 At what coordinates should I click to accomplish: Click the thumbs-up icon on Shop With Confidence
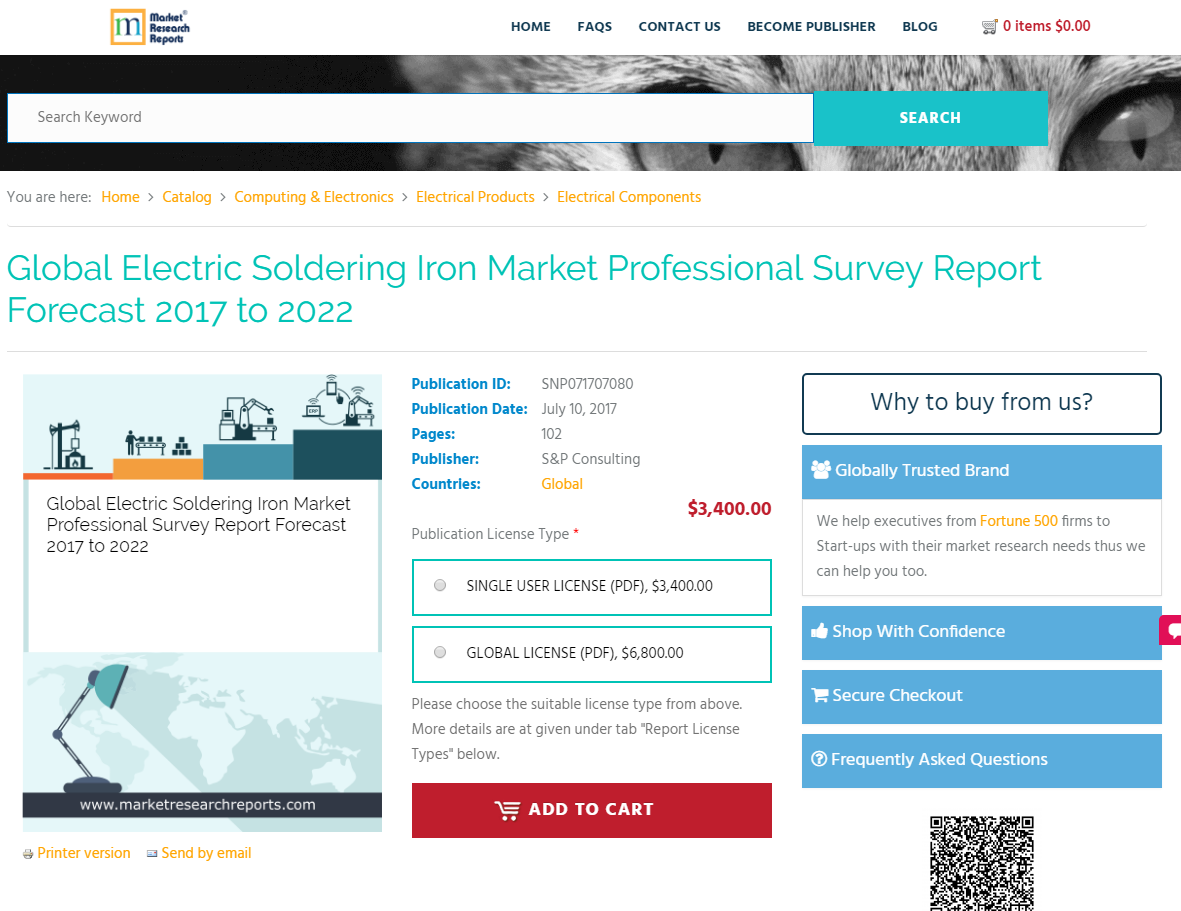click(x=822, y=631)
